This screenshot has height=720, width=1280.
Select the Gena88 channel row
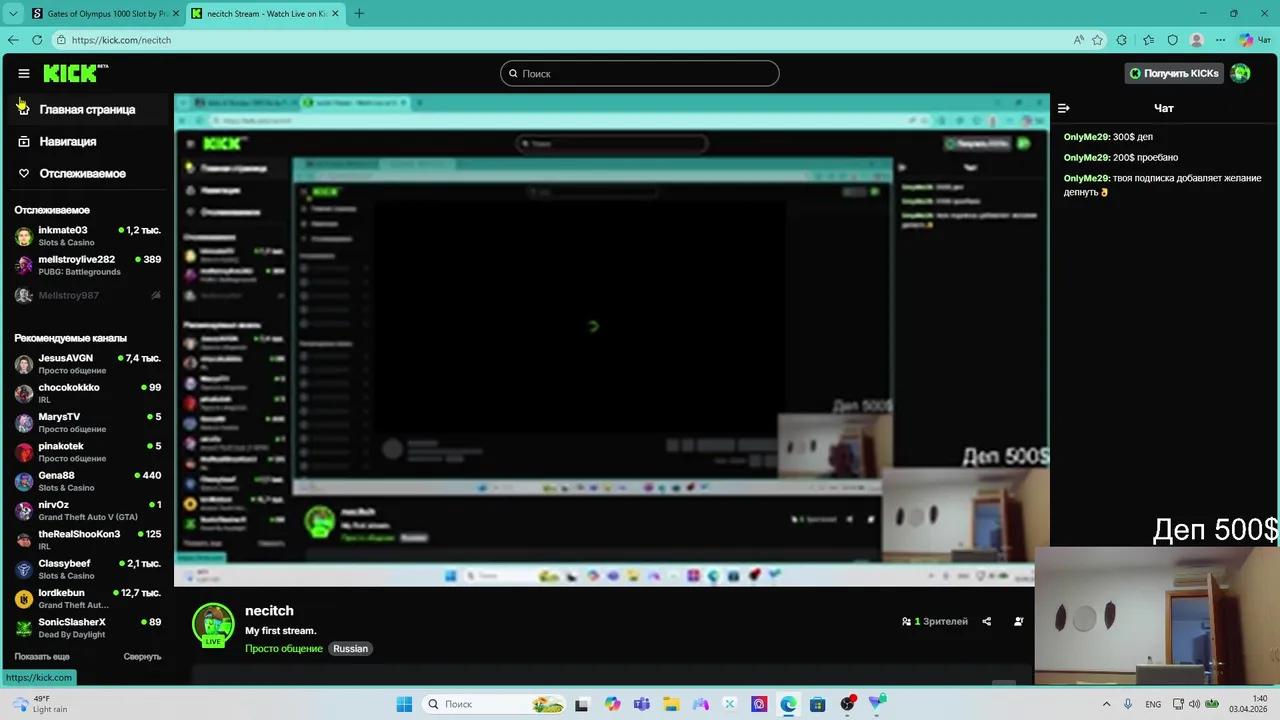[x=87, y=481]
